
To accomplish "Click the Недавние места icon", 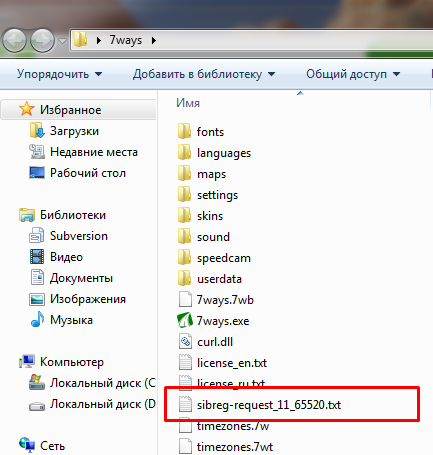I will [37, 152].
